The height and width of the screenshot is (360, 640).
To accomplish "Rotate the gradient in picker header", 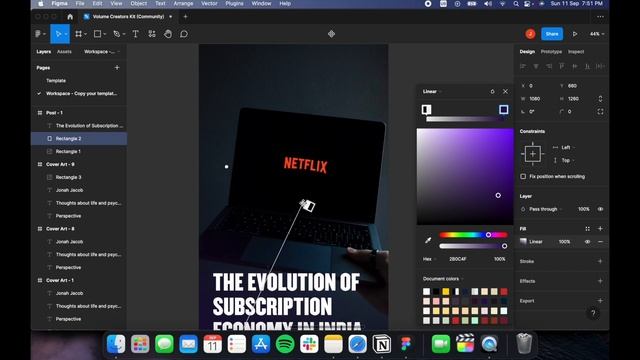I will pyautogui.click(x=492, y=91).
